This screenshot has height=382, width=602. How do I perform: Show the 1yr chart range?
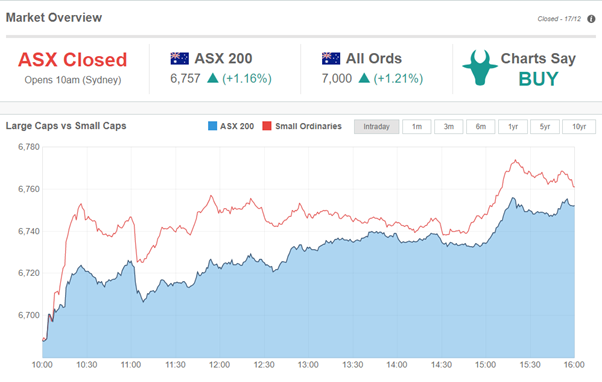point(513,127)
